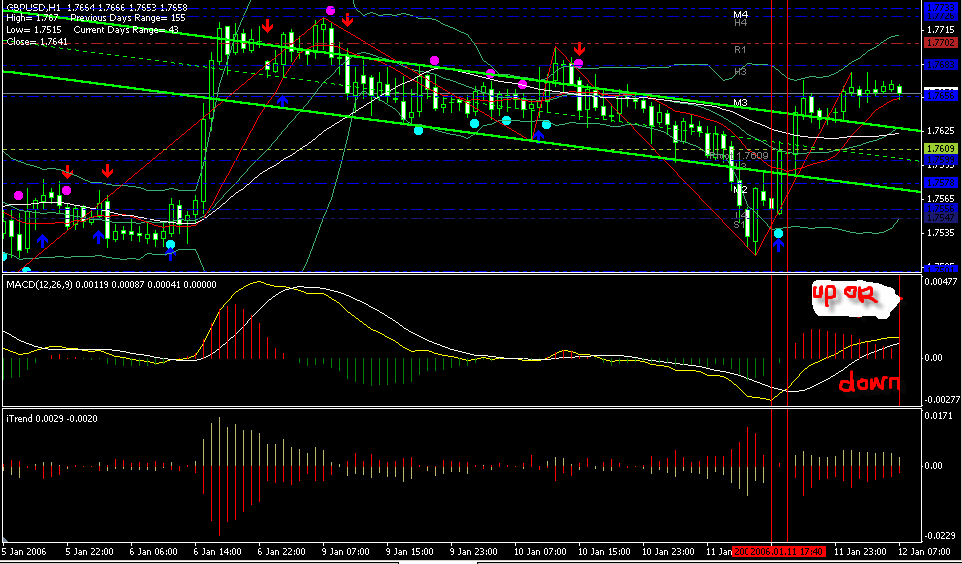Click the 1.7565 price scale value
Image resolution: width=962 pixels, height=564 pixels.
pyautogui.click(x=941, y=198)
